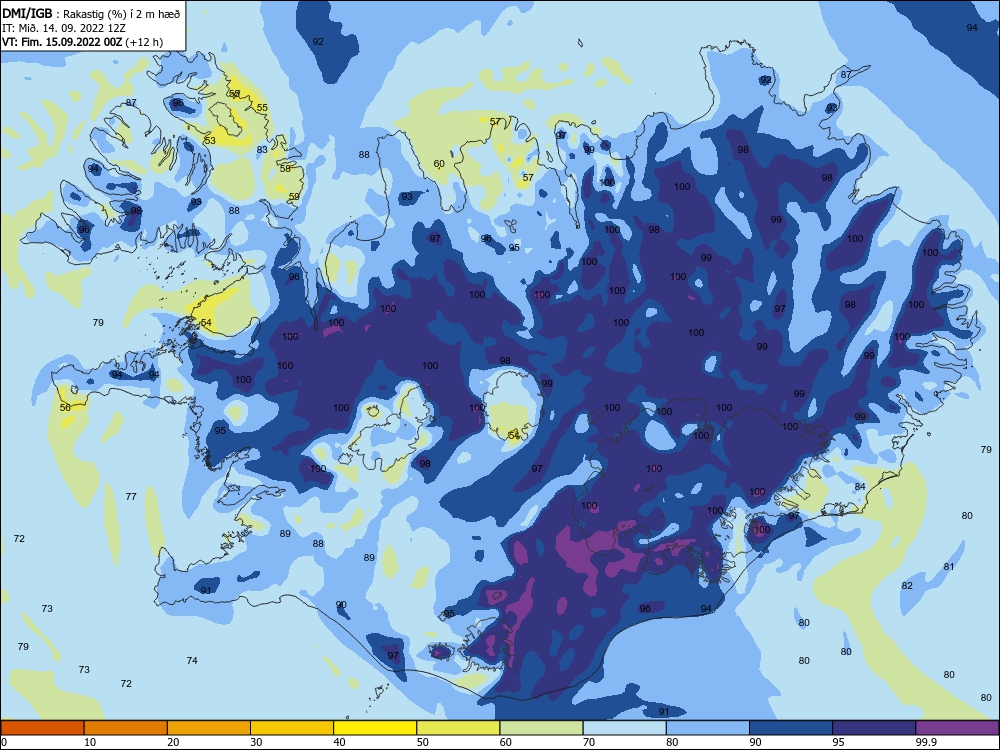1000x750 pixels.
Task: Click the map value 55
Action: [x=262, y=108]
